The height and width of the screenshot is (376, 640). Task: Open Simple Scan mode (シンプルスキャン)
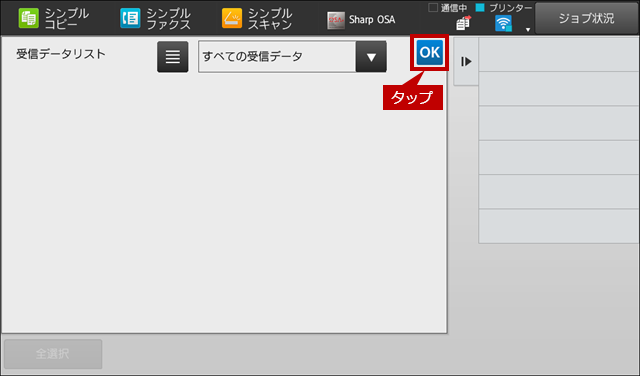[x=257, y=18]
